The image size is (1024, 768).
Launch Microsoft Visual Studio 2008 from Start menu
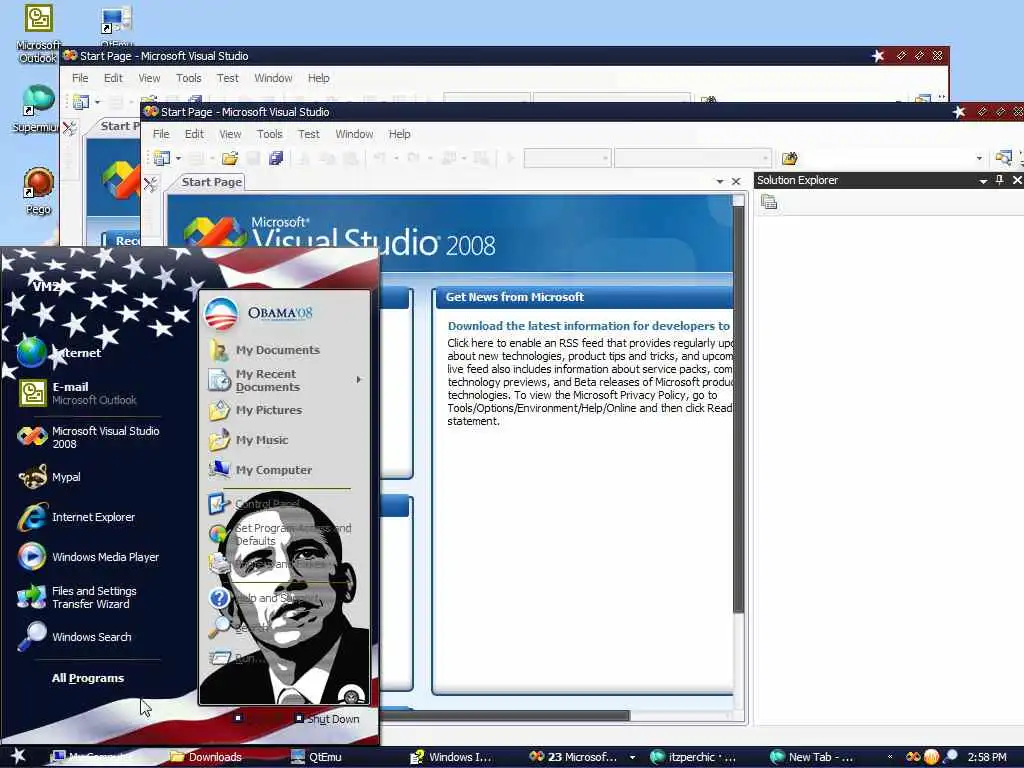[x=88, y=437]
